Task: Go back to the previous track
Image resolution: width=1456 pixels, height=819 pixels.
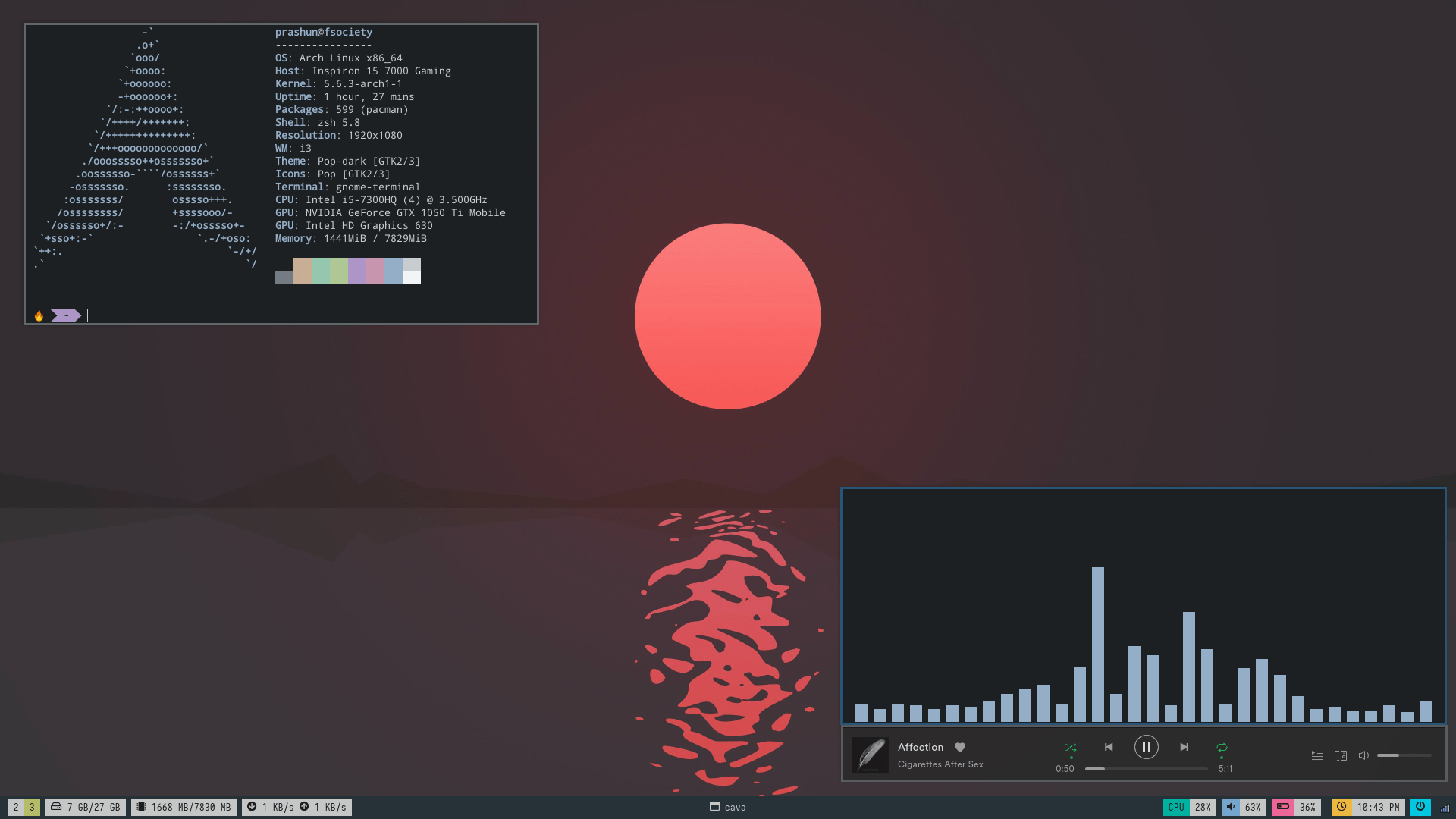Action: (x=1109, y=747)
